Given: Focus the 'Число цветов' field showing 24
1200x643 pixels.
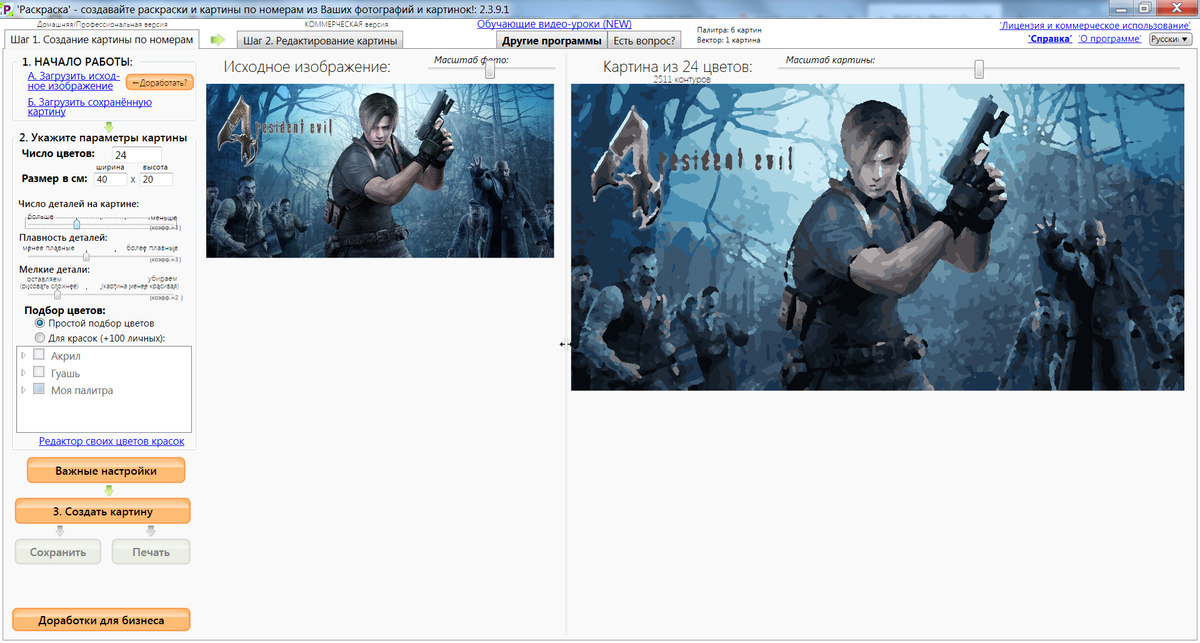Looking at the screenshot, I should pyautogui.click(x=136, y=154).
